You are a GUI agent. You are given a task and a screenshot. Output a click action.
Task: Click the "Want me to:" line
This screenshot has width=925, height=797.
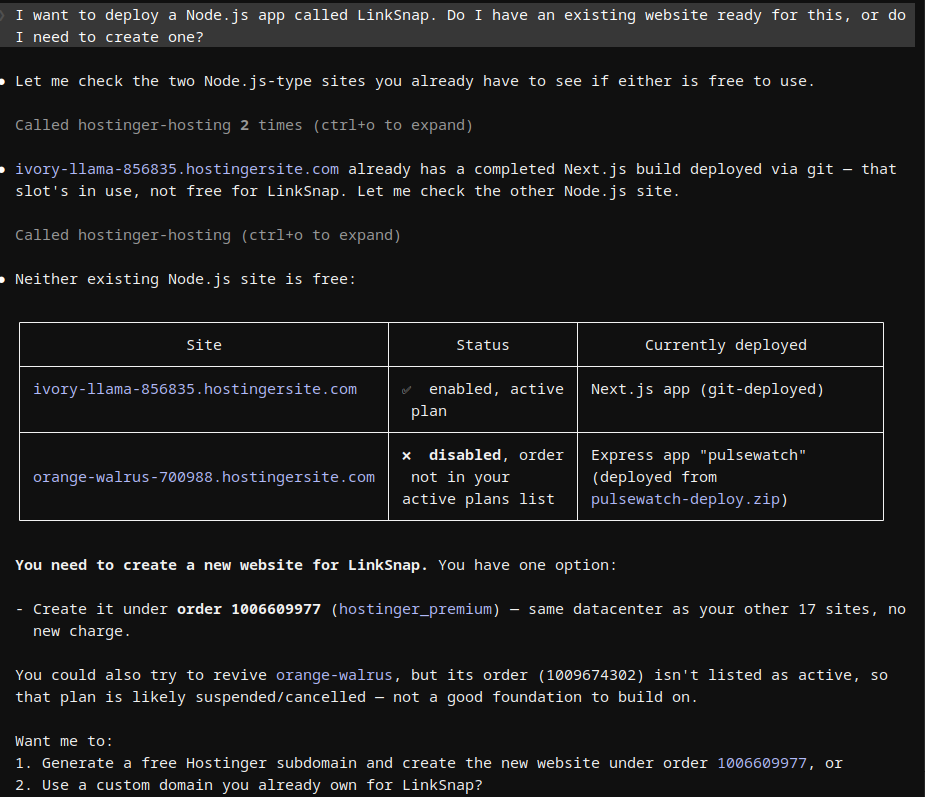(x=64, y=741)
